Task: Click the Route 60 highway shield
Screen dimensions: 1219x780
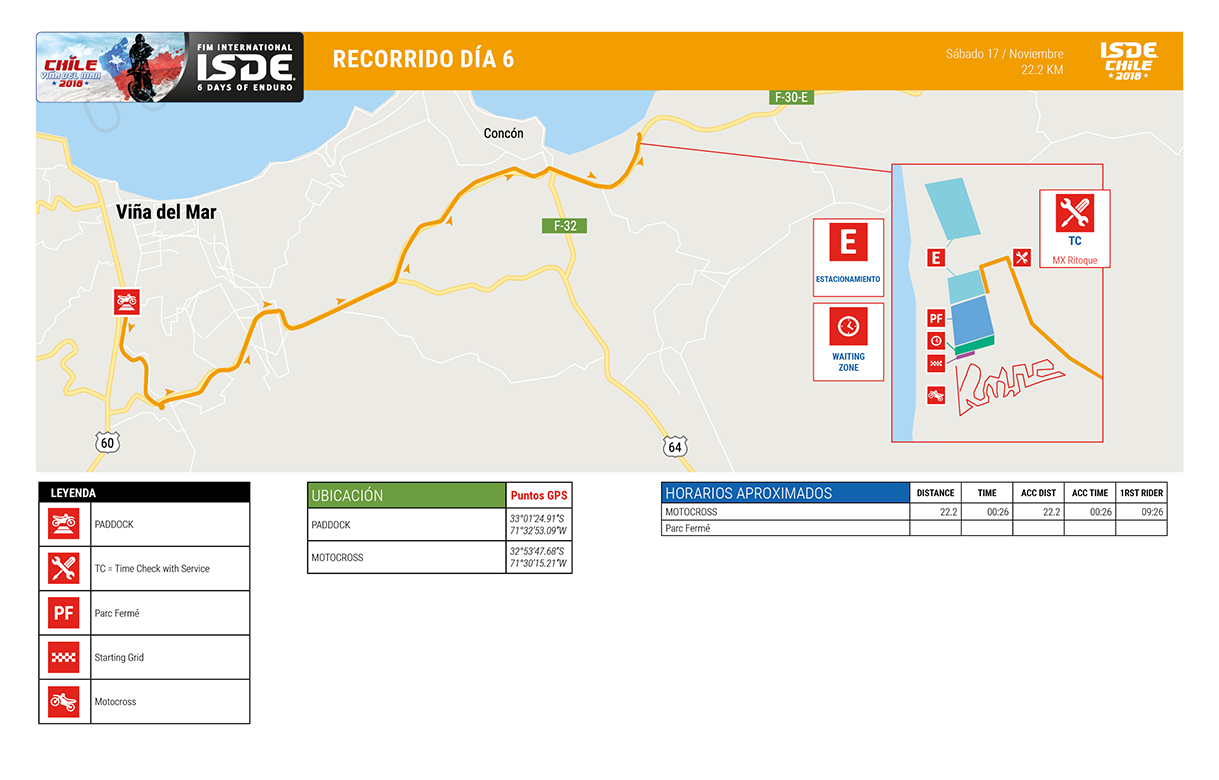Action: pos(108,441)
